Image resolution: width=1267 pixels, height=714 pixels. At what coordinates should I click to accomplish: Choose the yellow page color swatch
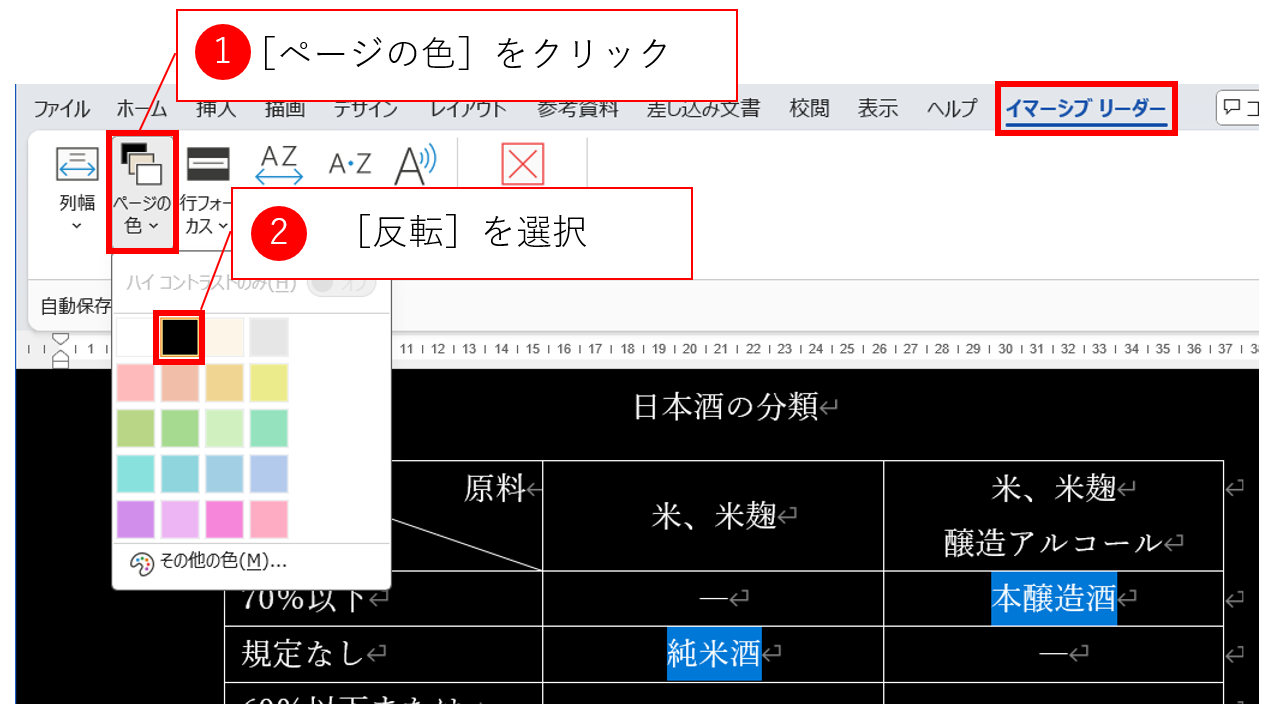point(269,383)
